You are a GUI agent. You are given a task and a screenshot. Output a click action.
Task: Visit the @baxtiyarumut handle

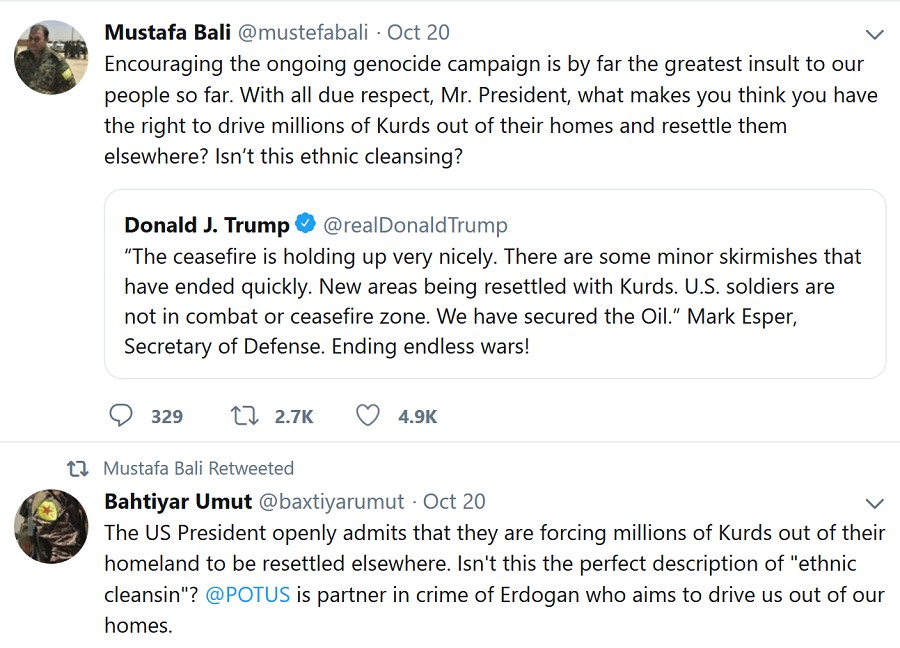[x=332, y=501]
